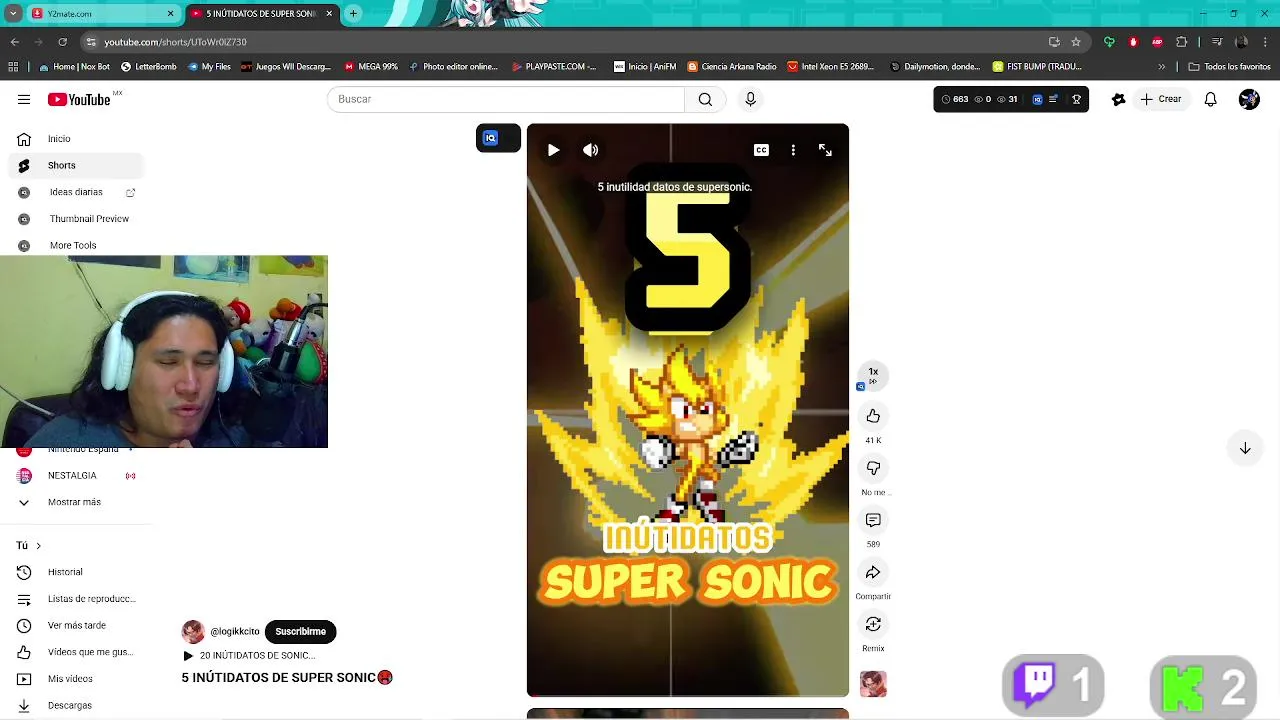Bookmark this page with the star
This screenshot has height=720, width=1280.
[x=1076, y=42]
